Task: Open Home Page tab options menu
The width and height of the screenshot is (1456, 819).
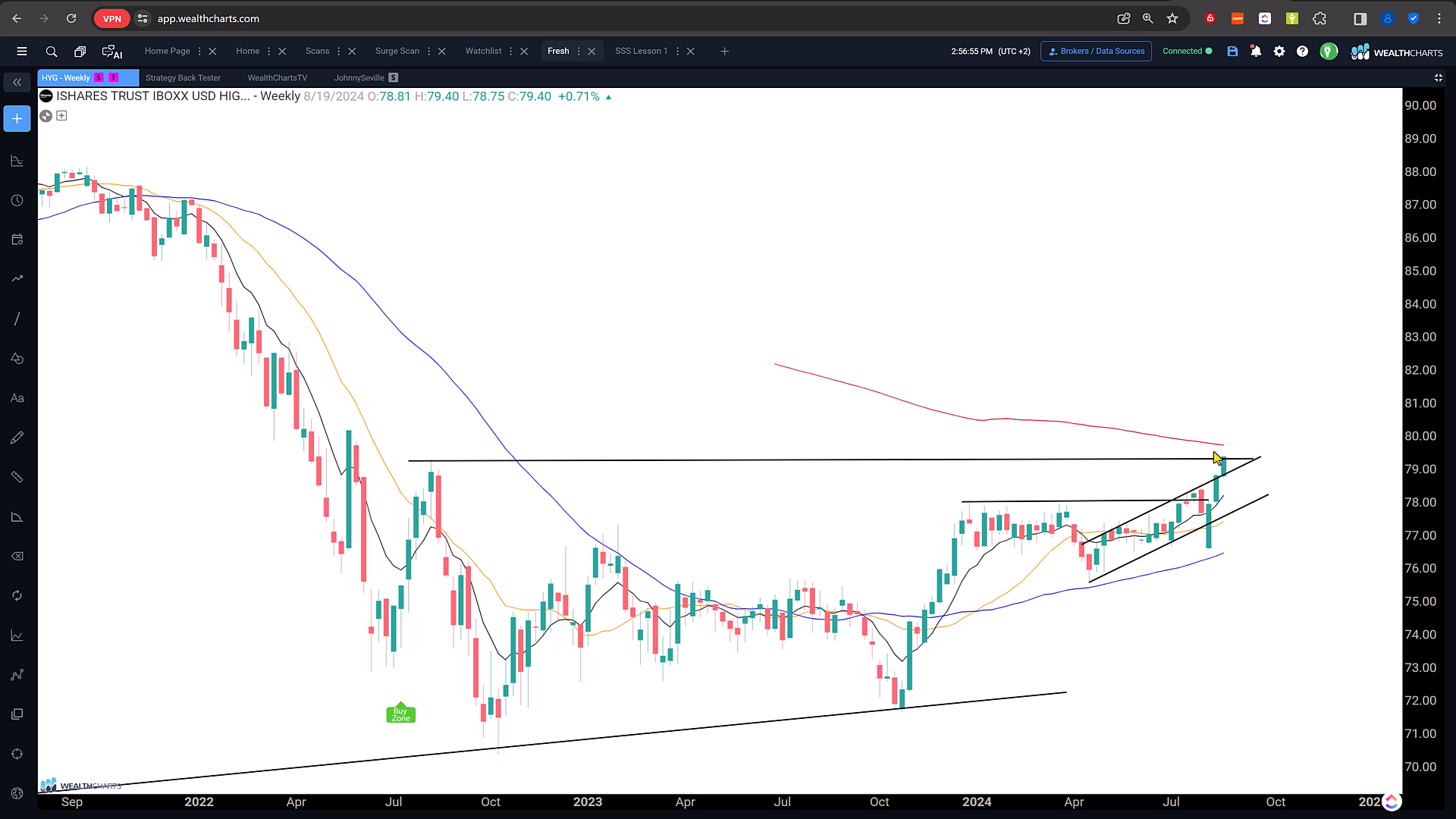Action: click(x=199, y=52)
